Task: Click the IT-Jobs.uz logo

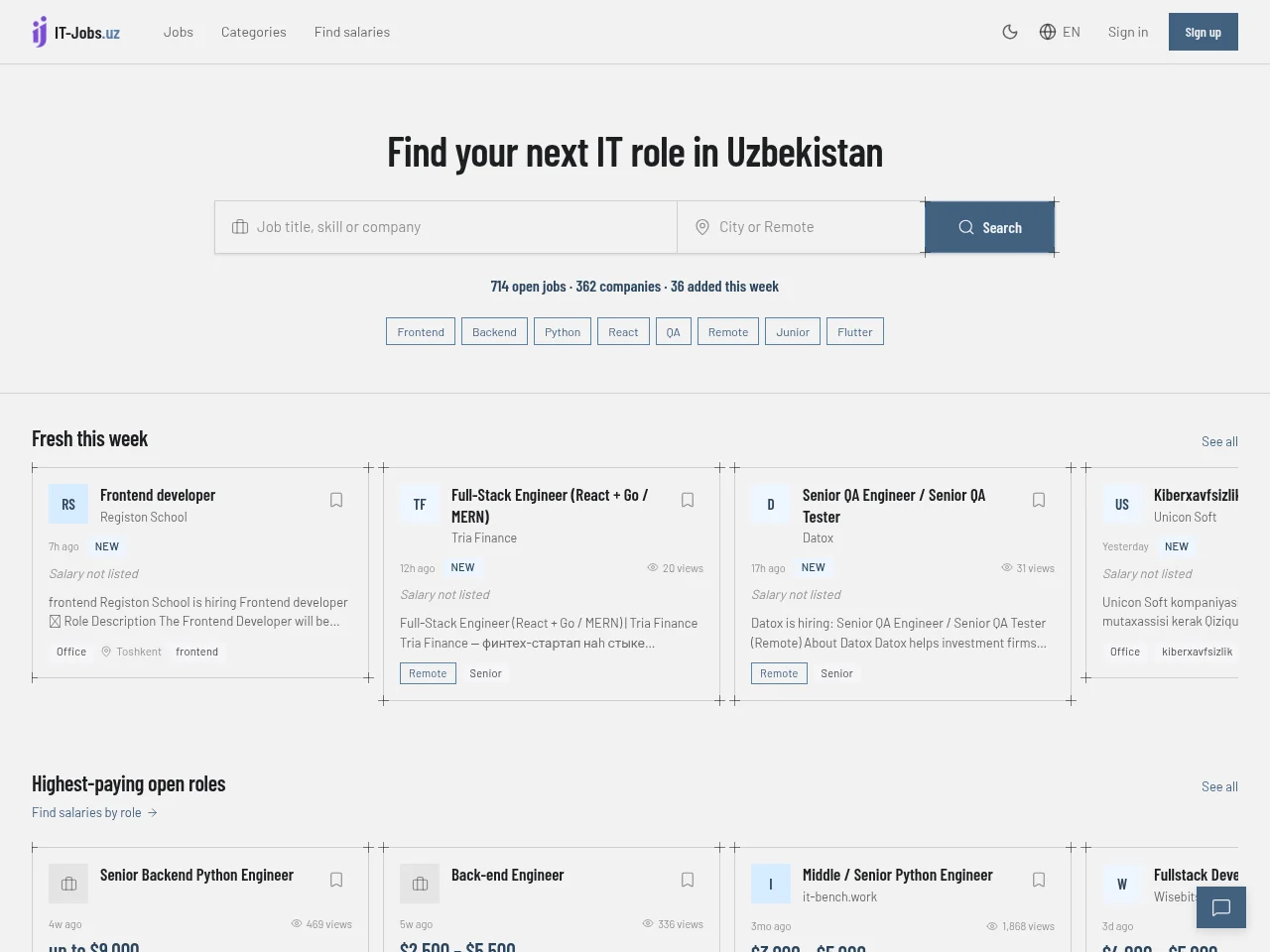Action: coord(75,32)
